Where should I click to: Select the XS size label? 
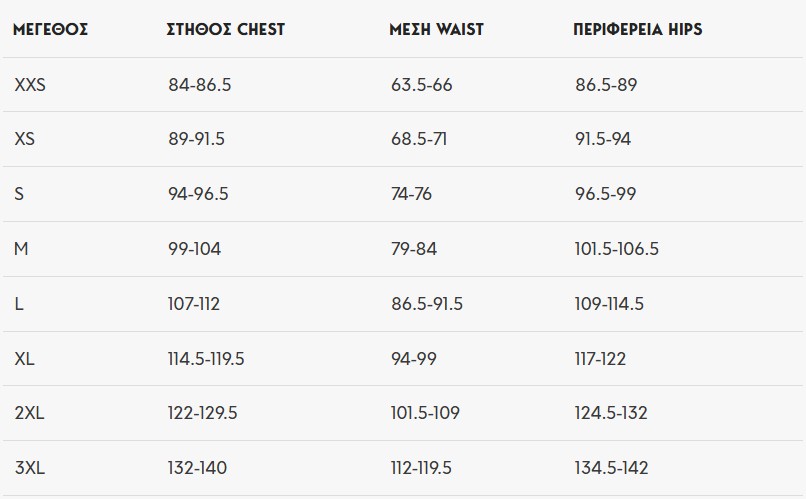[x=25, y=139]
